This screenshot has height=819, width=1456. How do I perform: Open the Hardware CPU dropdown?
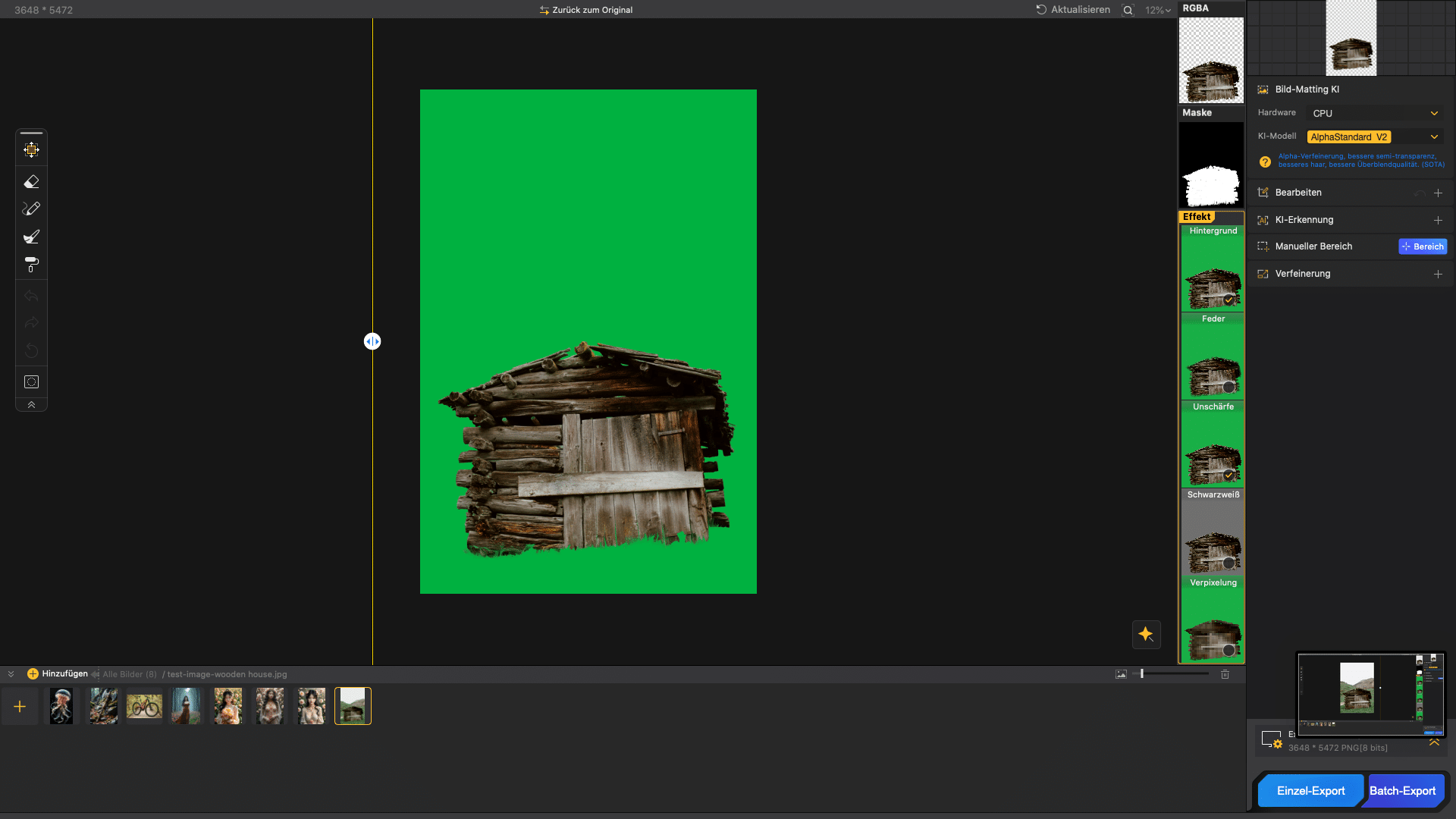1374,113
